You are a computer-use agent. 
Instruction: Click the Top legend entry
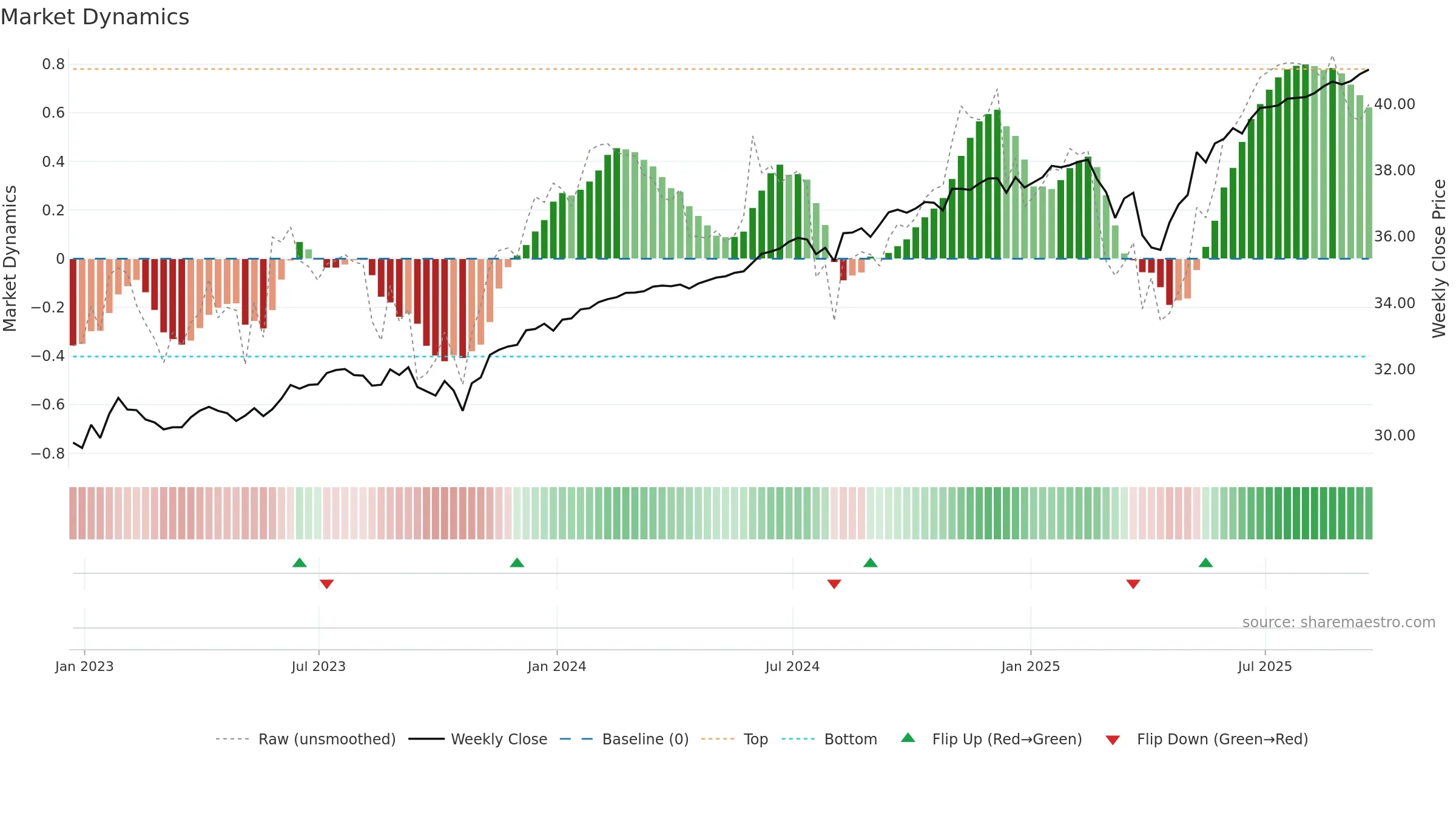pos(735,739)
